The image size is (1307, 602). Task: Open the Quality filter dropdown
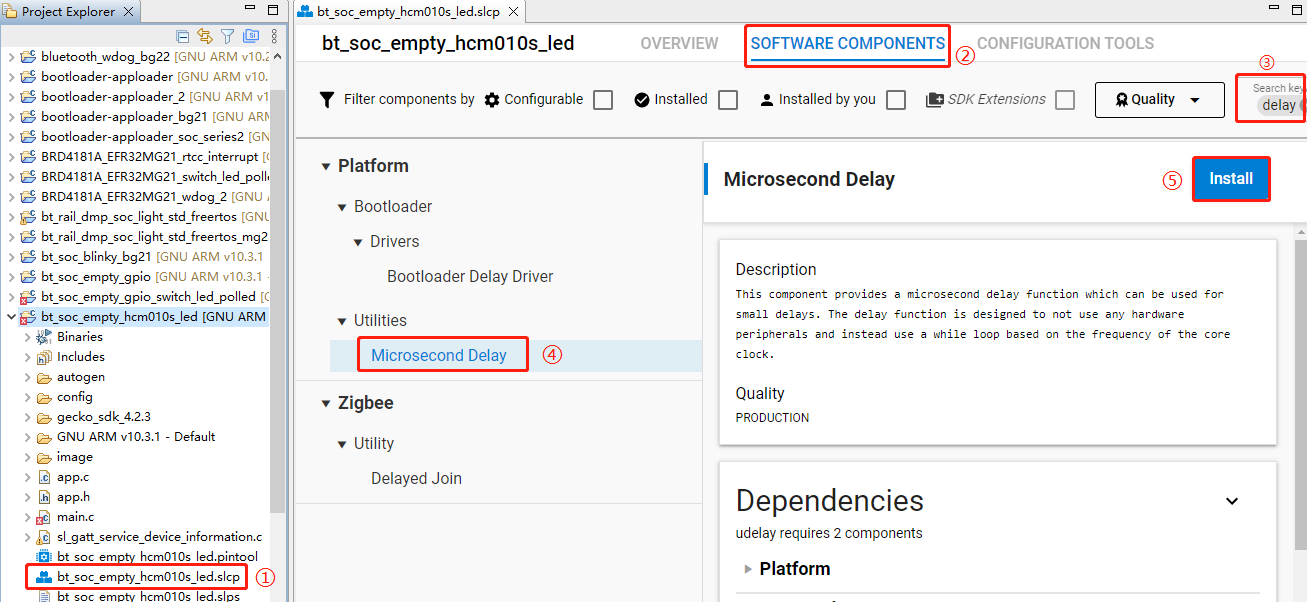1159,99
